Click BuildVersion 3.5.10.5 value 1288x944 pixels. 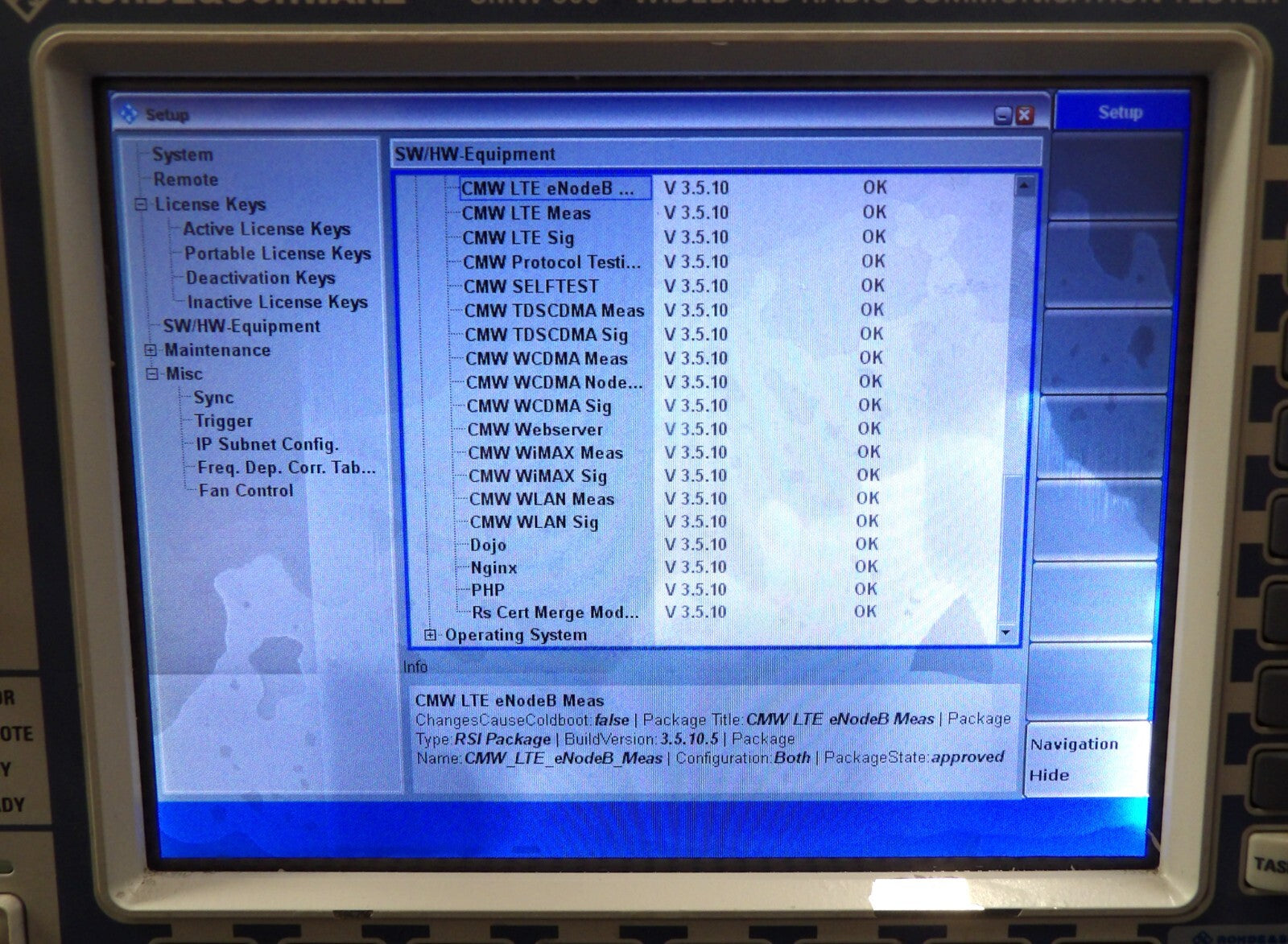click(x=689, y=739)
